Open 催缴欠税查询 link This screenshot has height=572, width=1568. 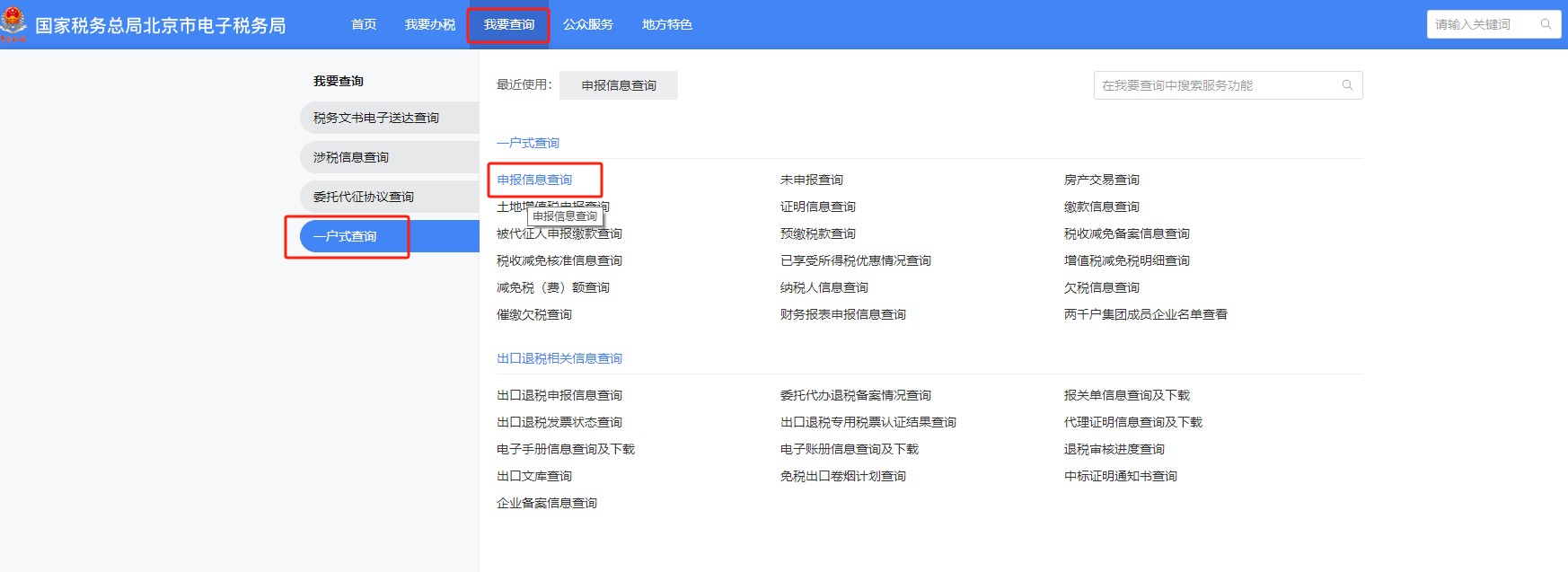(x=534, y=314)
